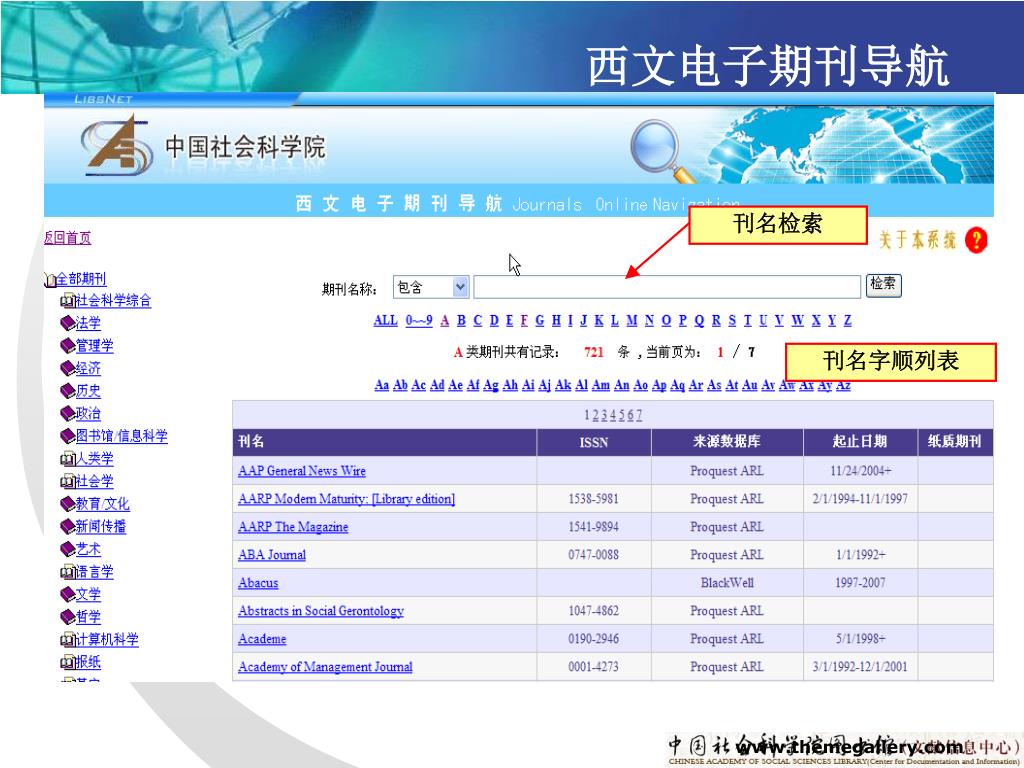Select 图书馆/信息科学 category link
This screenshot has height=768, width=1024.
point(121,436)
